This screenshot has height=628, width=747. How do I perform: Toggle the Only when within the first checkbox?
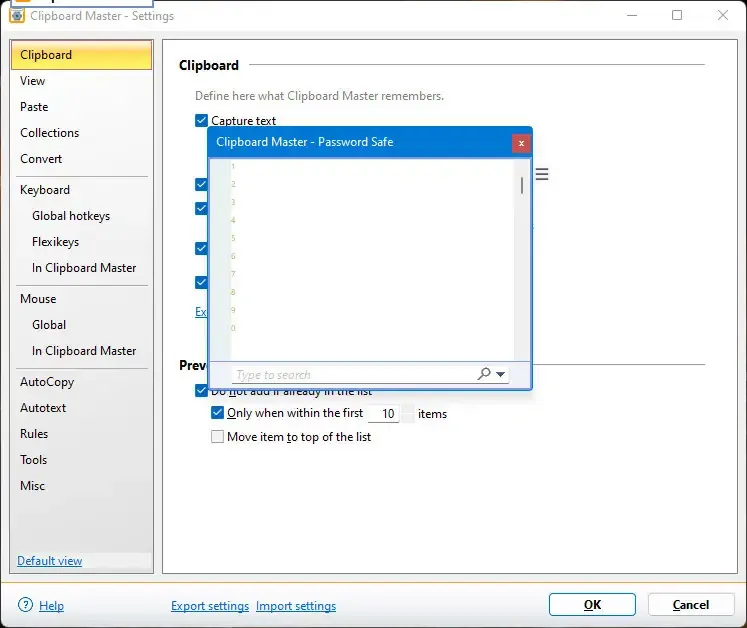click(217, 412)
